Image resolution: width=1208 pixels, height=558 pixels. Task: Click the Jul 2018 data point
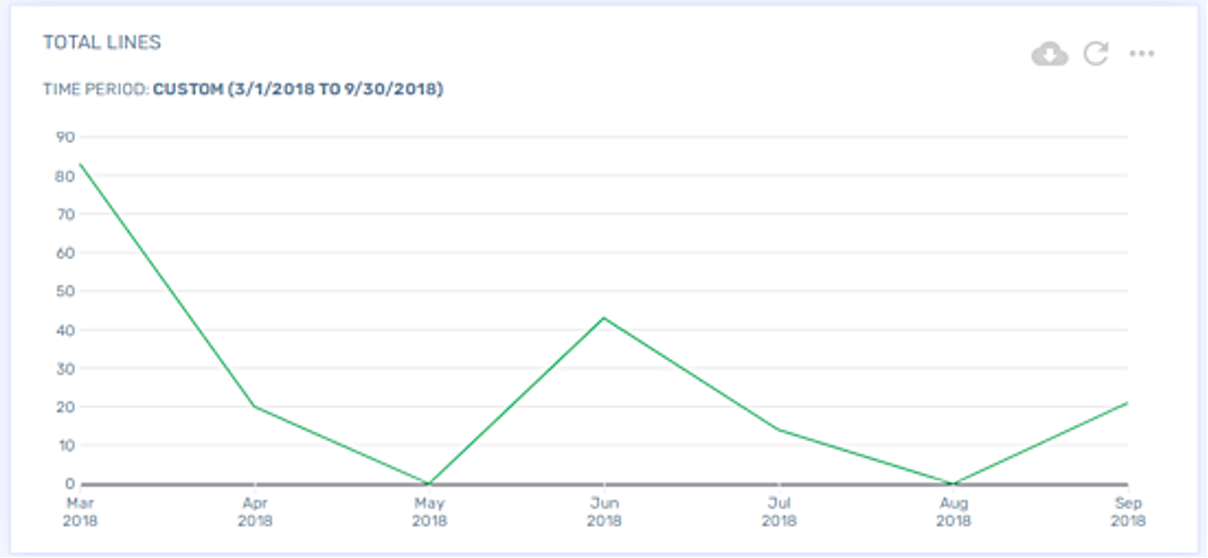[x=778, y=430]
